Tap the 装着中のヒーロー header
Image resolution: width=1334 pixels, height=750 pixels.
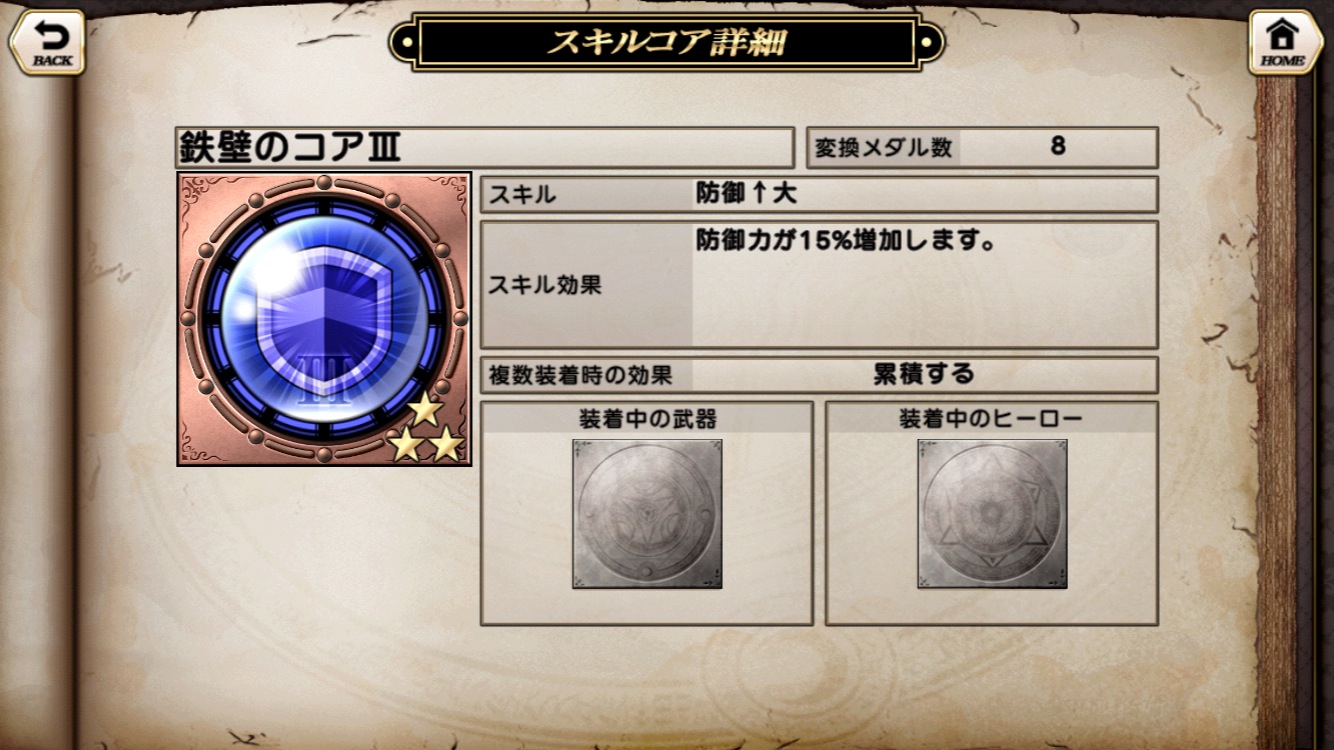pyautogui.click(x=991, y=419)
